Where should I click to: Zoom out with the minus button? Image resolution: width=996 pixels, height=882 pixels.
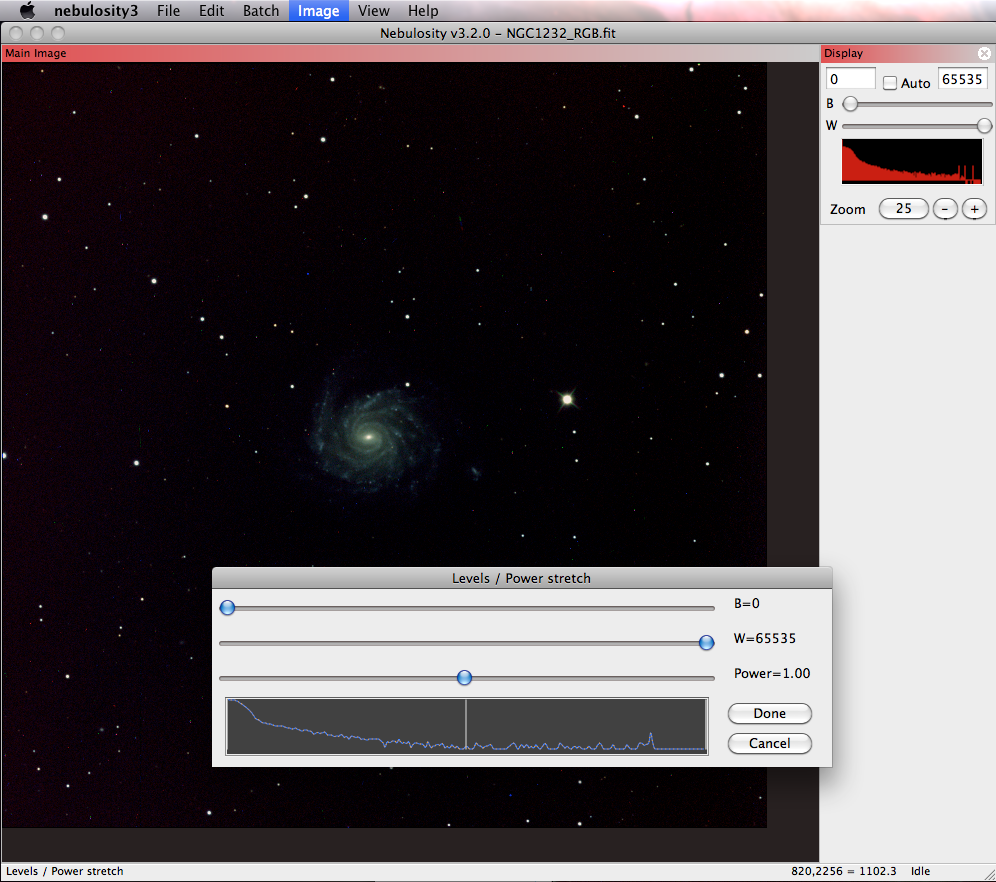point(945,209)
